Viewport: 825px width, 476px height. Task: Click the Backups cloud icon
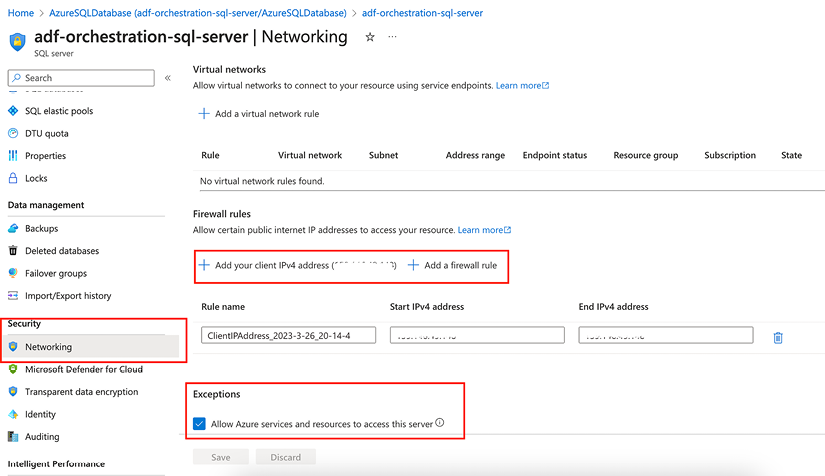pos(13,228)
